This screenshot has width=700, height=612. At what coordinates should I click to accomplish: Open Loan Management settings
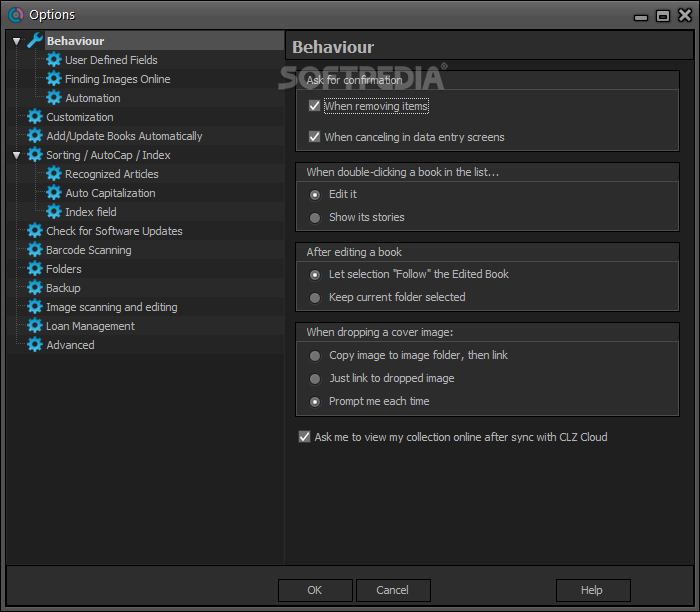coord(90,326)
